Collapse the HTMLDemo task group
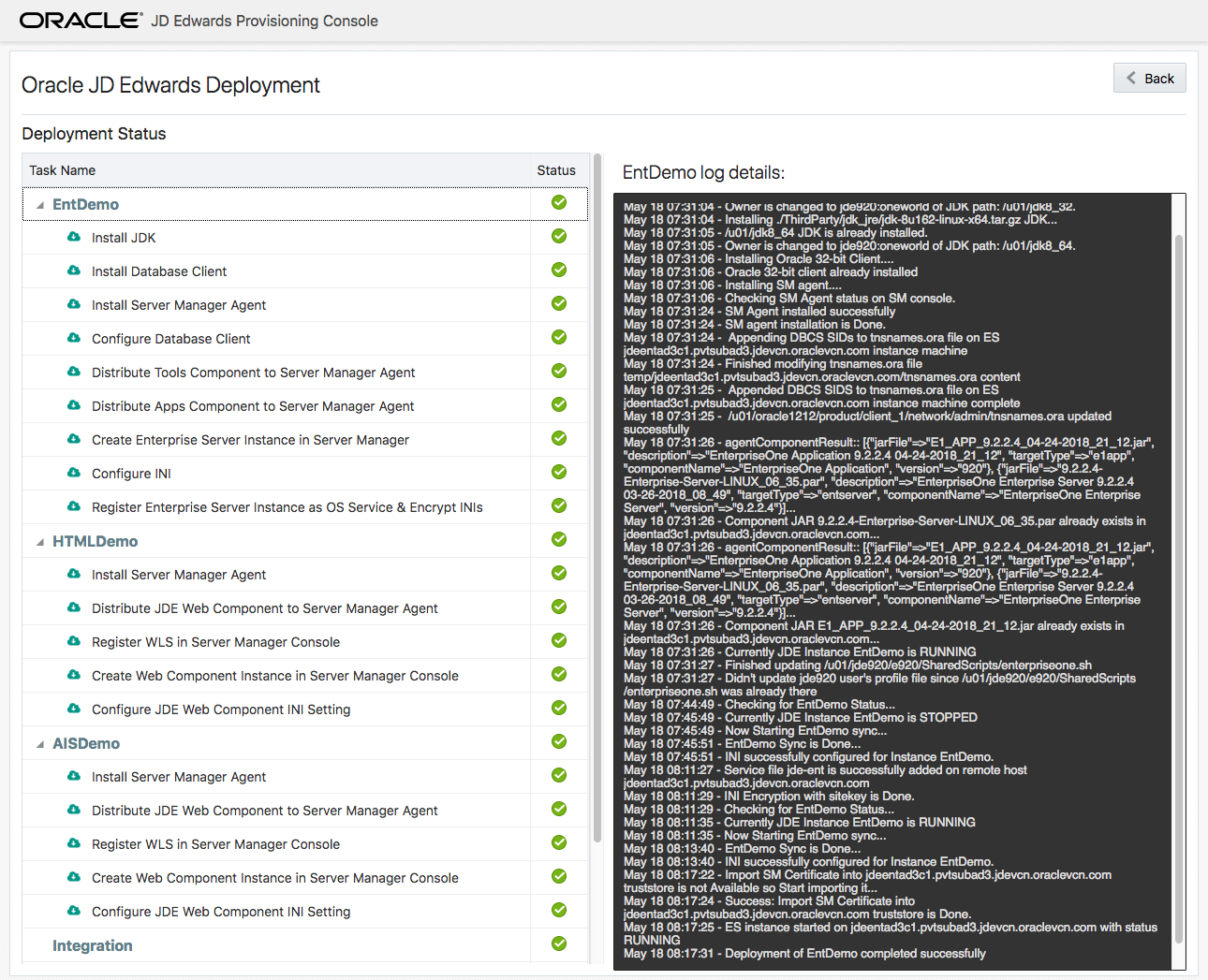 click(40, 542)
